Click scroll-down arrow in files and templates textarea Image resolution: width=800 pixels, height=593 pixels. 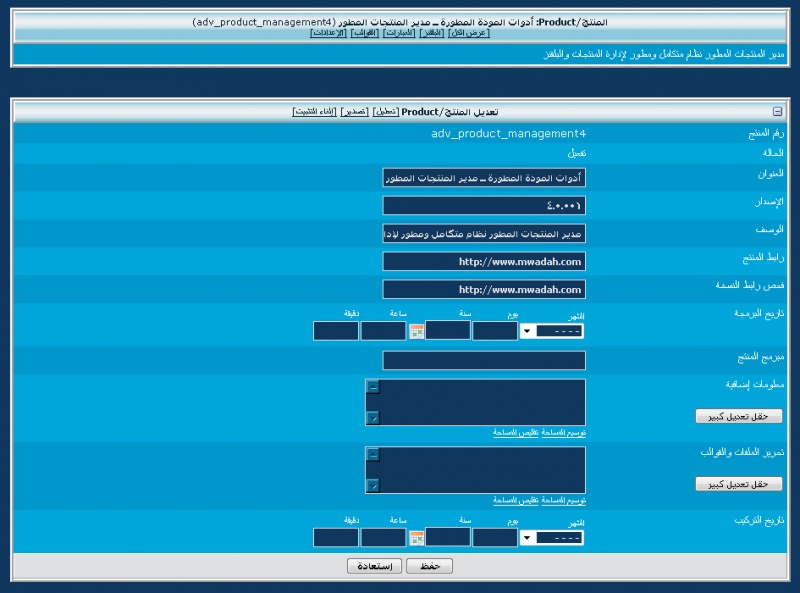(x=372, y=486)
